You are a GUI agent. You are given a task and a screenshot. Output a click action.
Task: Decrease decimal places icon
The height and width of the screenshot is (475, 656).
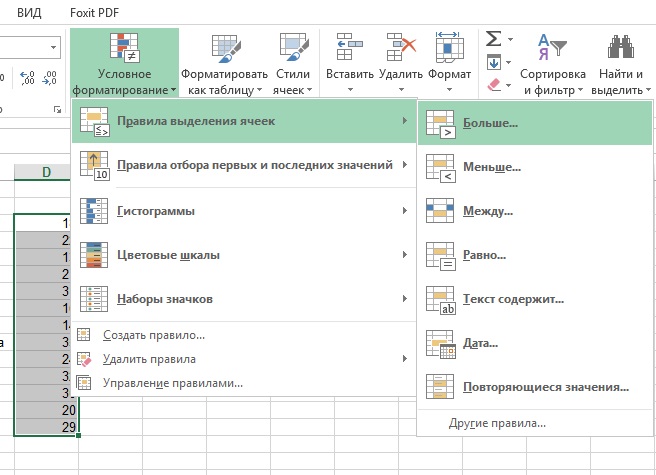[x=49, y=78]
